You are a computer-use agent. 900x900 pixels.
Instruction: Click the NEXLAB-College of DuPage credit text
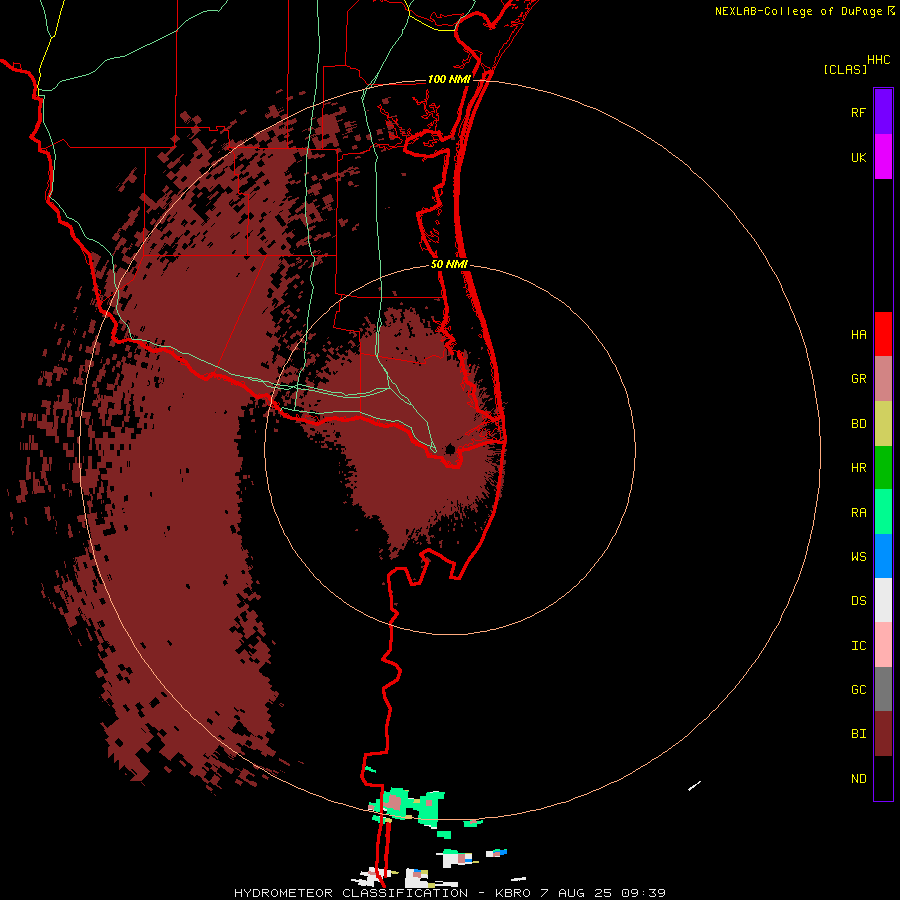pyautogui.click(x=799, y=11)
